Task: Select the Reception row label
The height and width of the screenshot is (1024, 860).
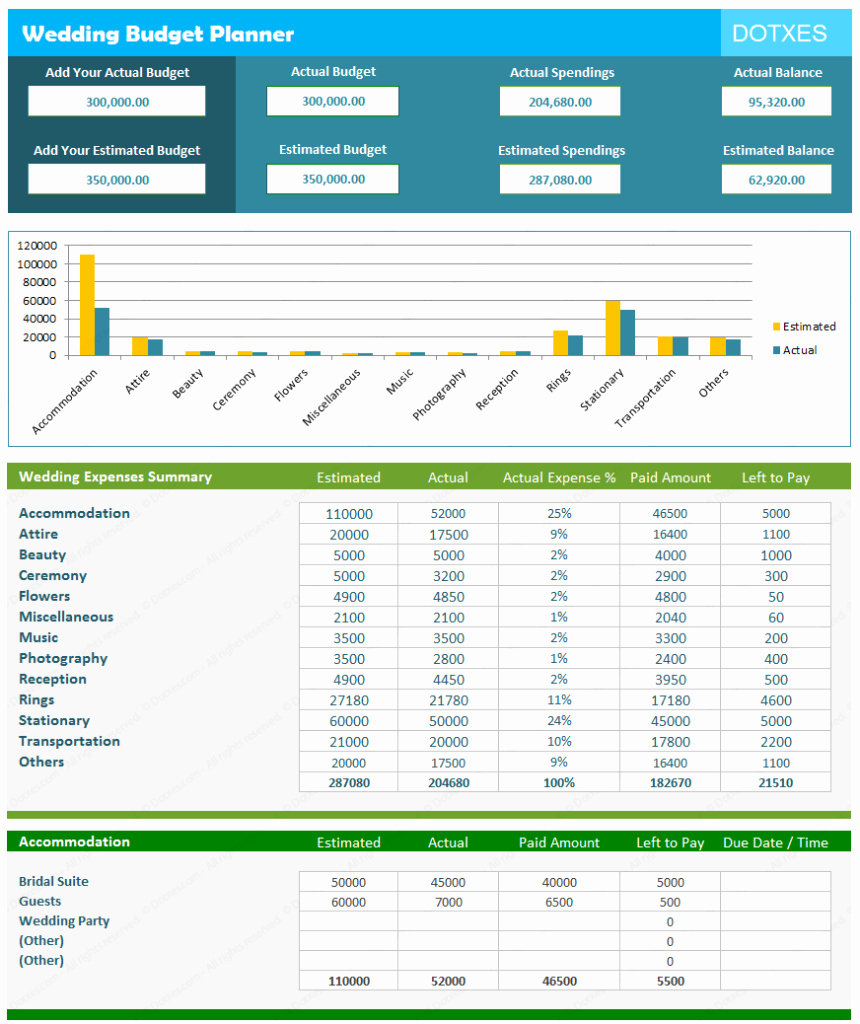Action: pyautogui.click(x=53, y=679)
